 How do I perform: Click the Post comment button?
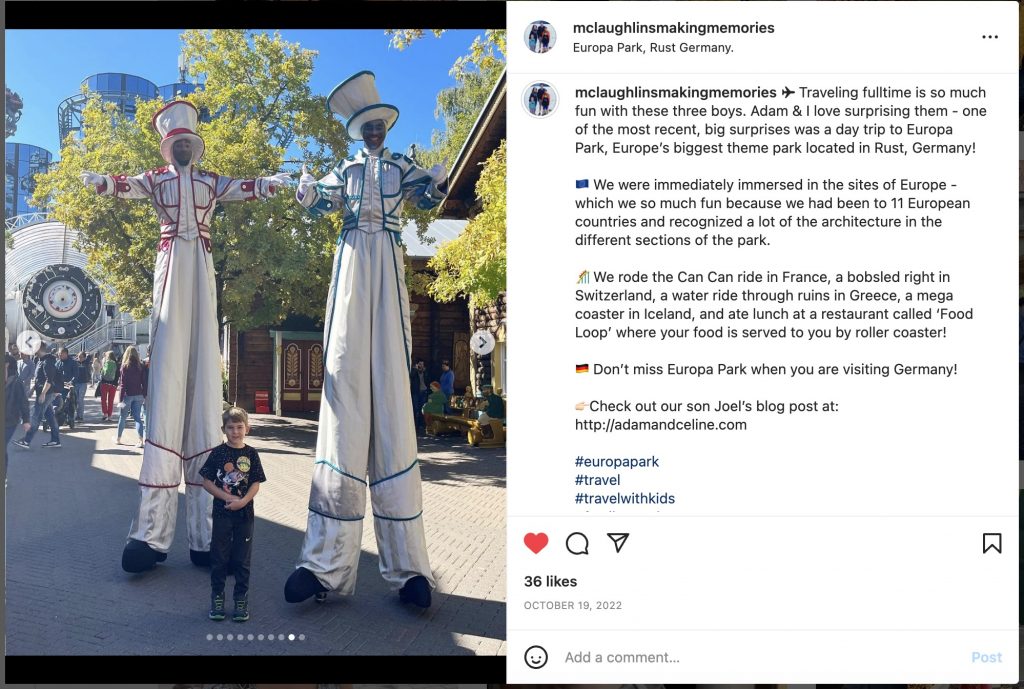[986, 657]
